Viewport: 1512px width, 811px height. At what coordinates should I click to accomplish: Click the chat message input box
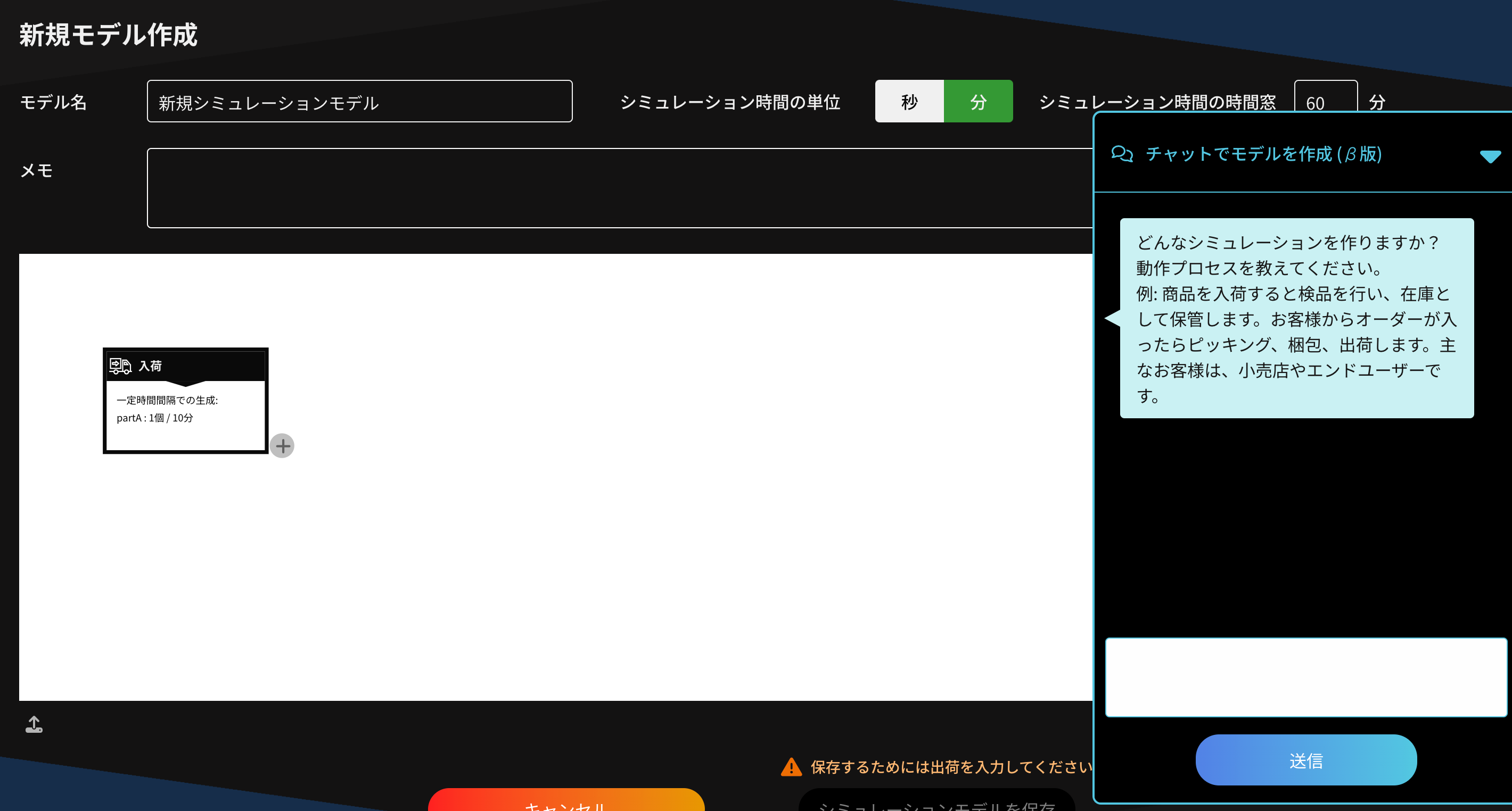(1305, 676)
